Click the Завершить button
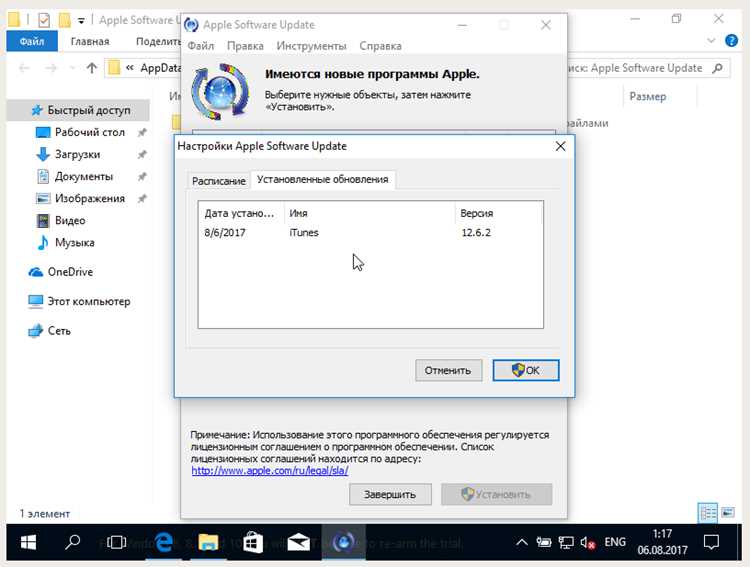The height and width of the screenshot is (567, 750). [x=390, y=494]
